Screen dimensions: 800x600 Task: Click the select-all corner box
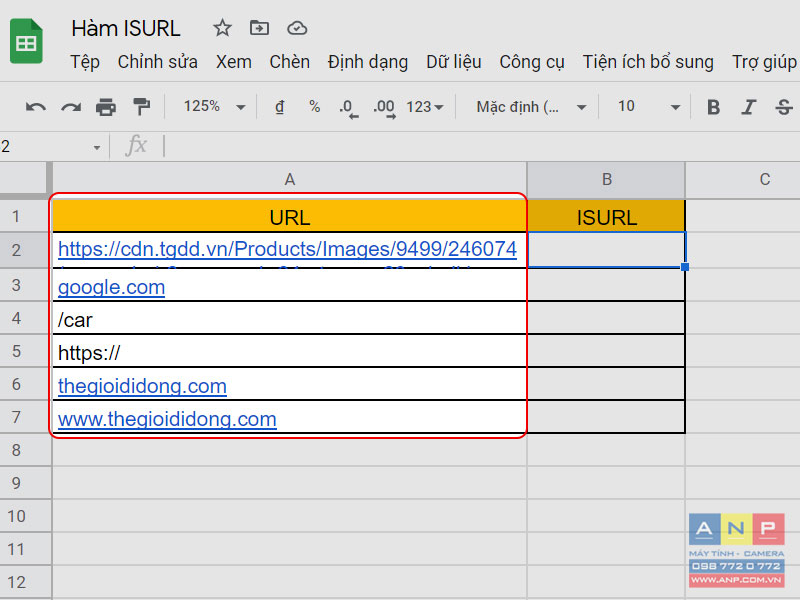point(24,179)
